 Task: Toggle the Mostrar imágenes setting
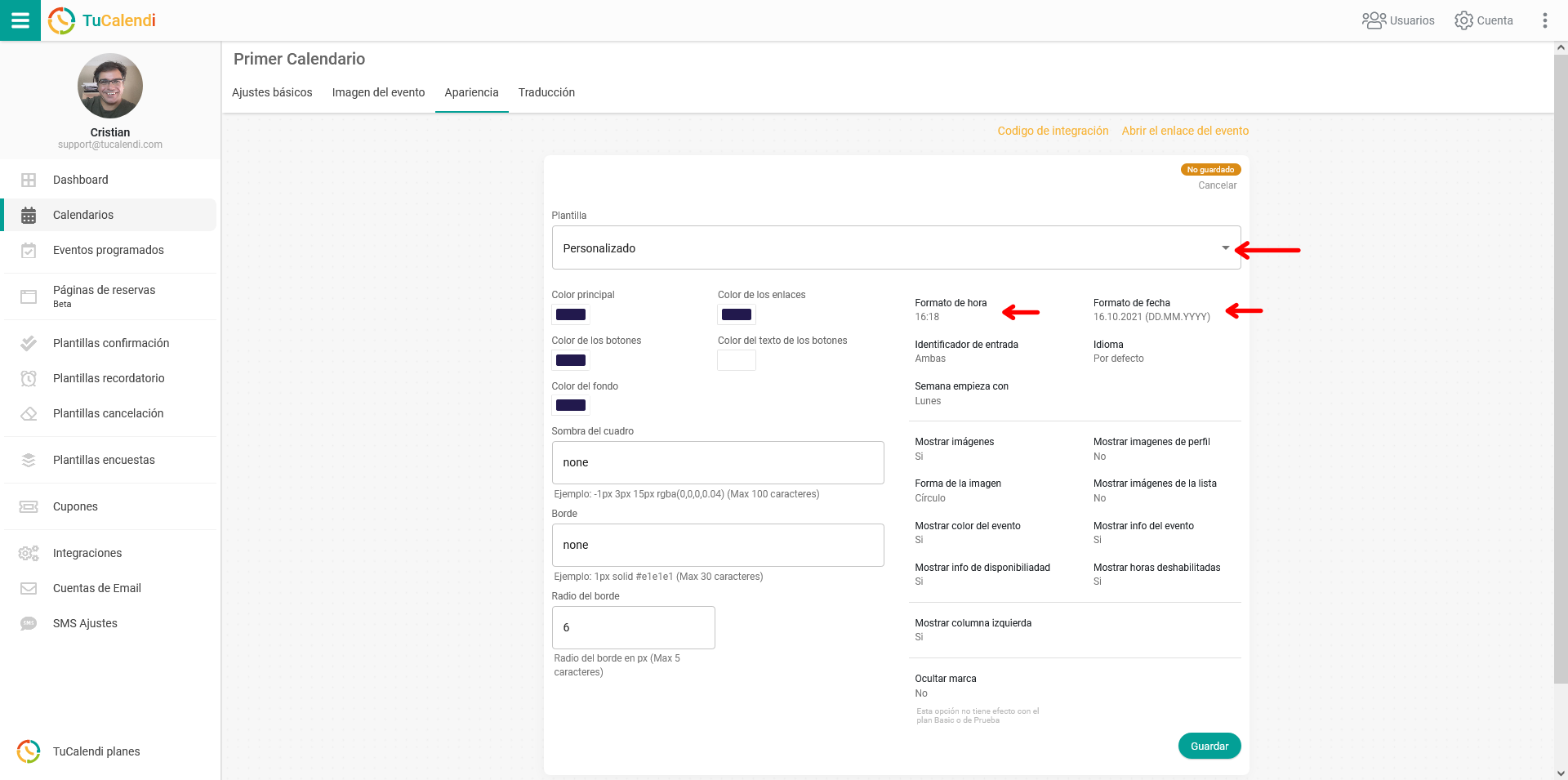pyautogui.click(x=954, y=448)
